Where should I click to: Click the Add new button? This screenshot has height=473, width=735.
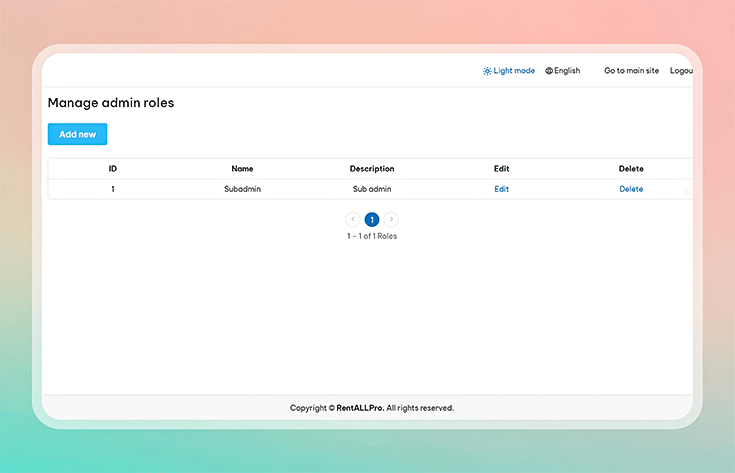[x=77, y=134]
